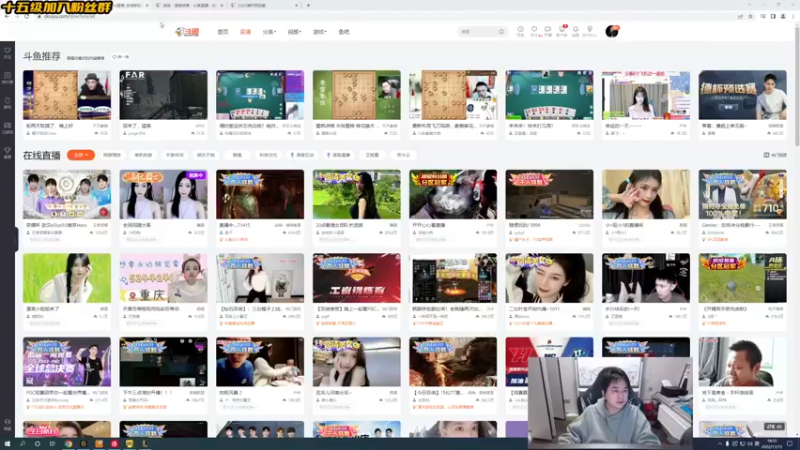Image resolution: width=800 pixels, height=450 pixels.
Task: Filter streams by 单机热游 category
Action: [x=143, y=155]
